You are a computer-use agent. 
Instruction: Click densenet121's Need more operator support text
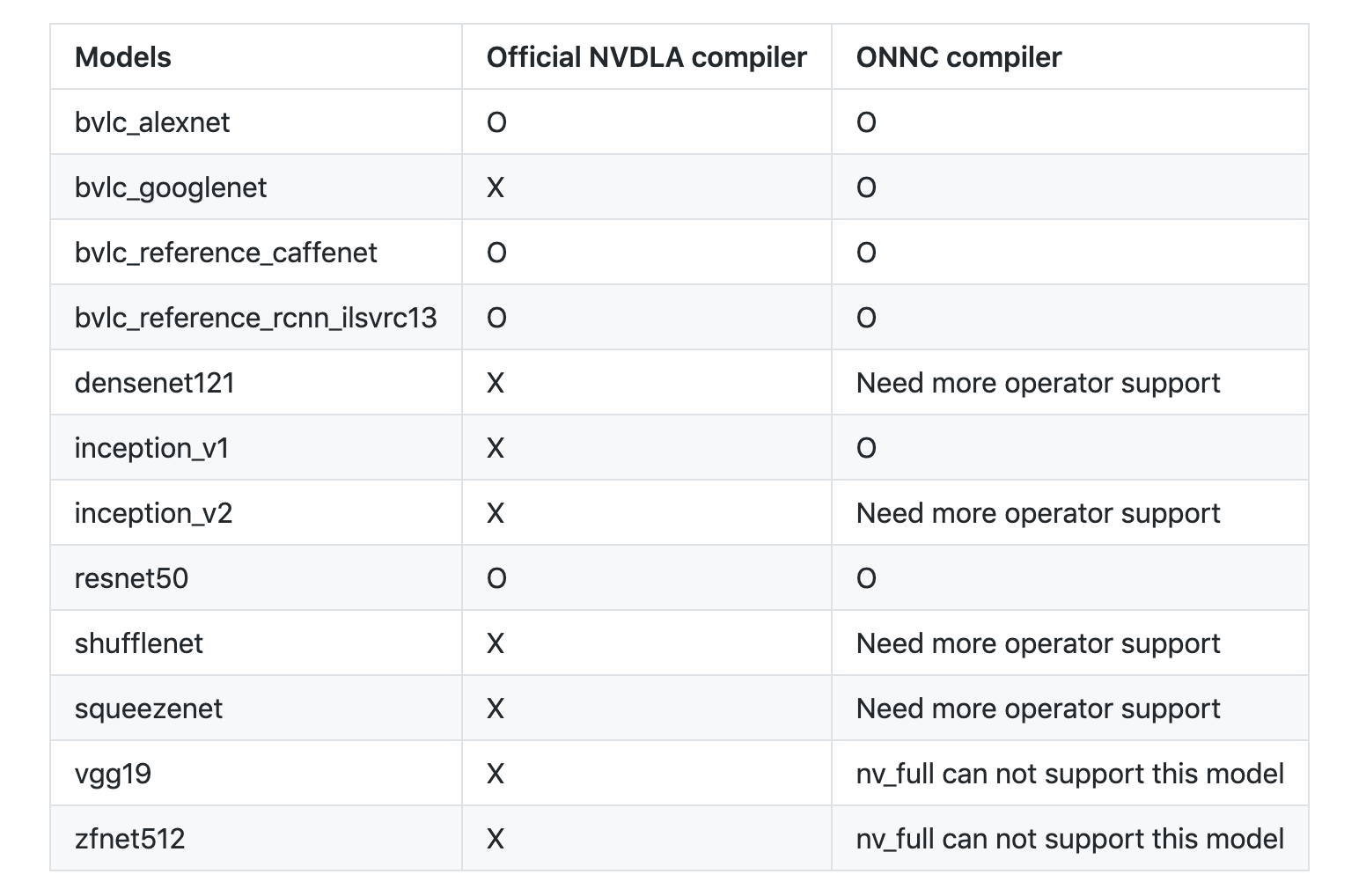point(1038,383)
